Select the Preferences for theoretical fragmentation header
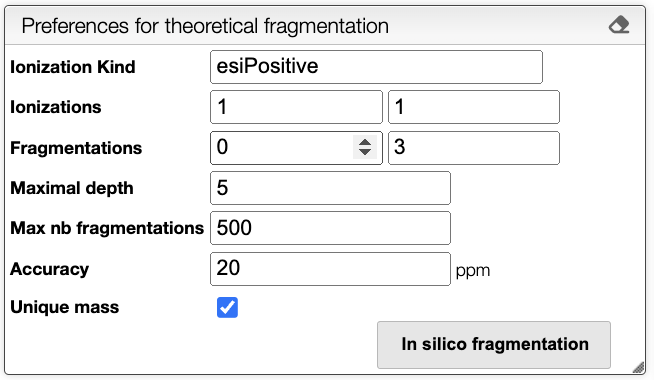This screenshot has height=380, width=654. (205, 26)
